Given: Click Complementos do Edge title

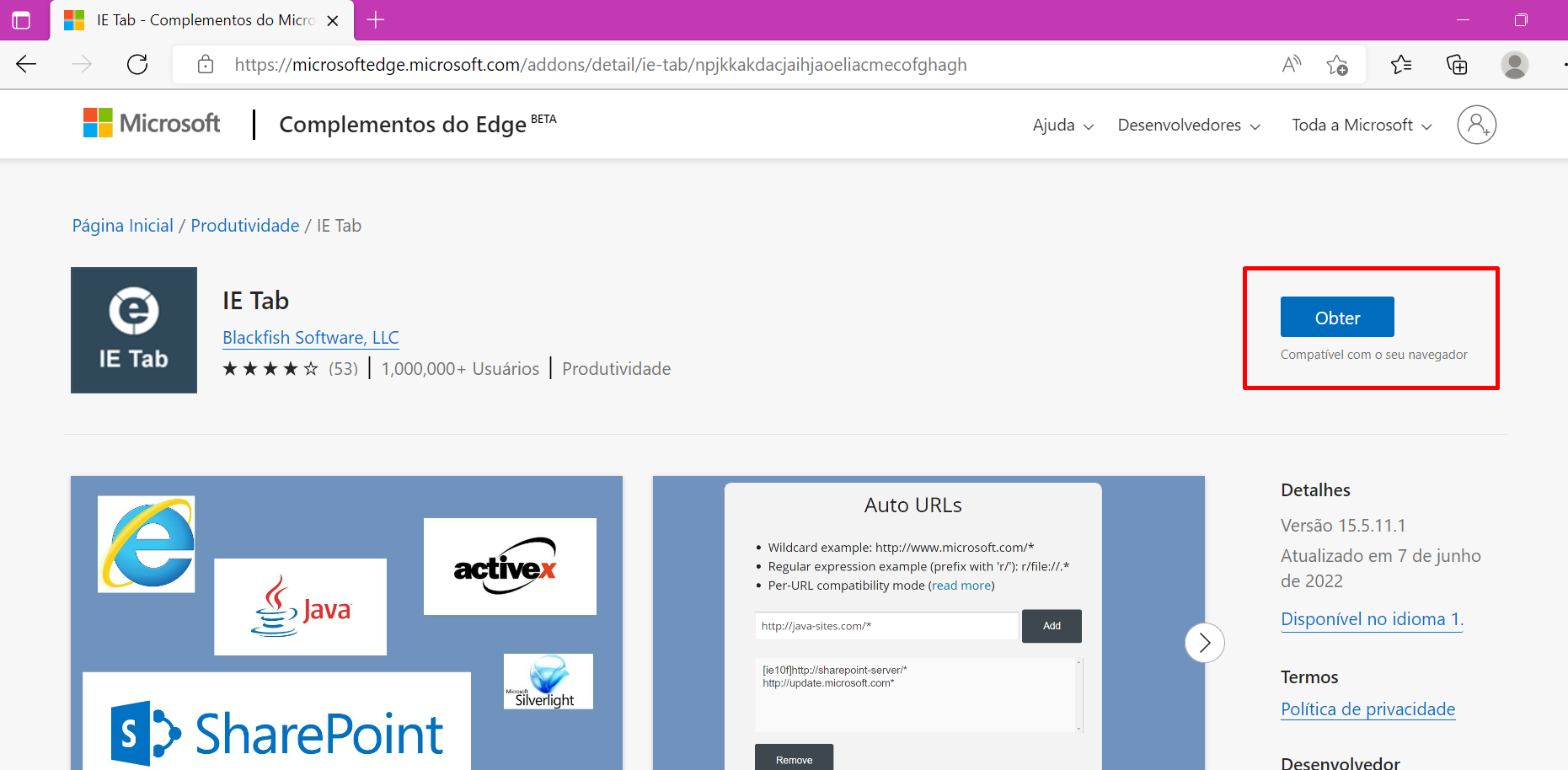Looking at the screenshot, I should click(x=403, y=125).
